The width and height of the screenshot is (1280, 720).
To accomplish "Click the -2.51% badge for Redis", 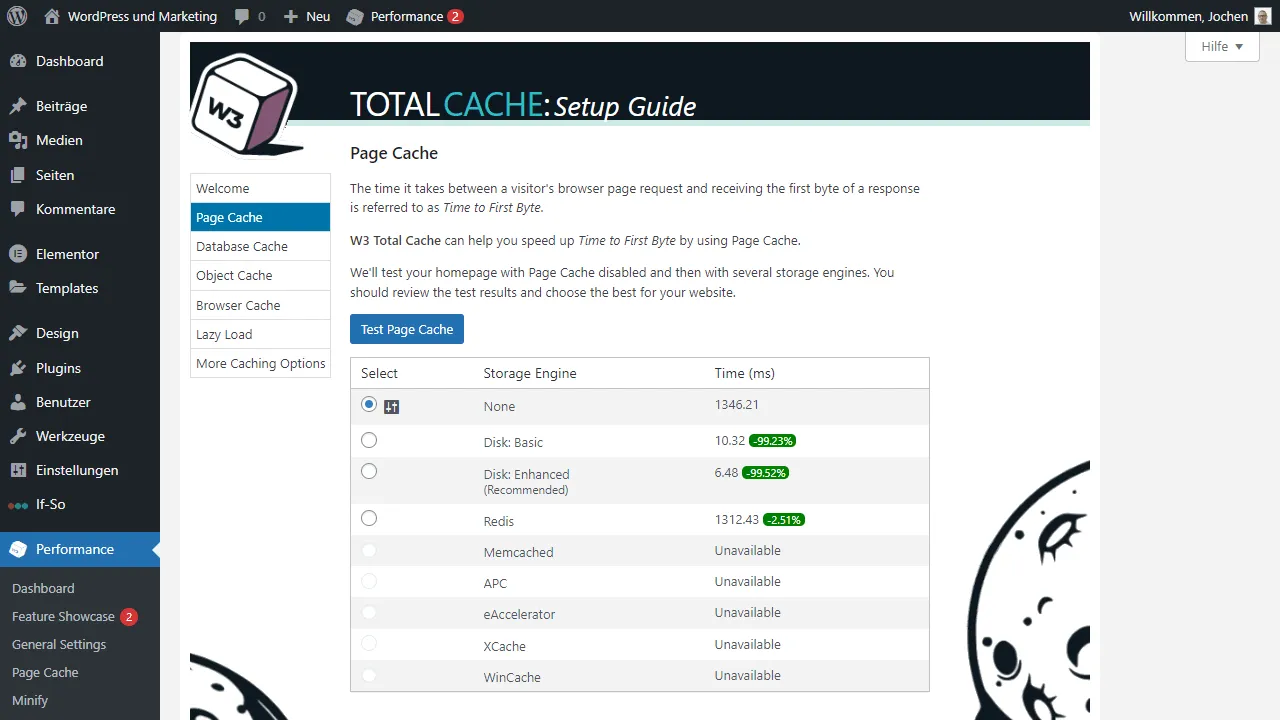I will (x=784, y=520).
